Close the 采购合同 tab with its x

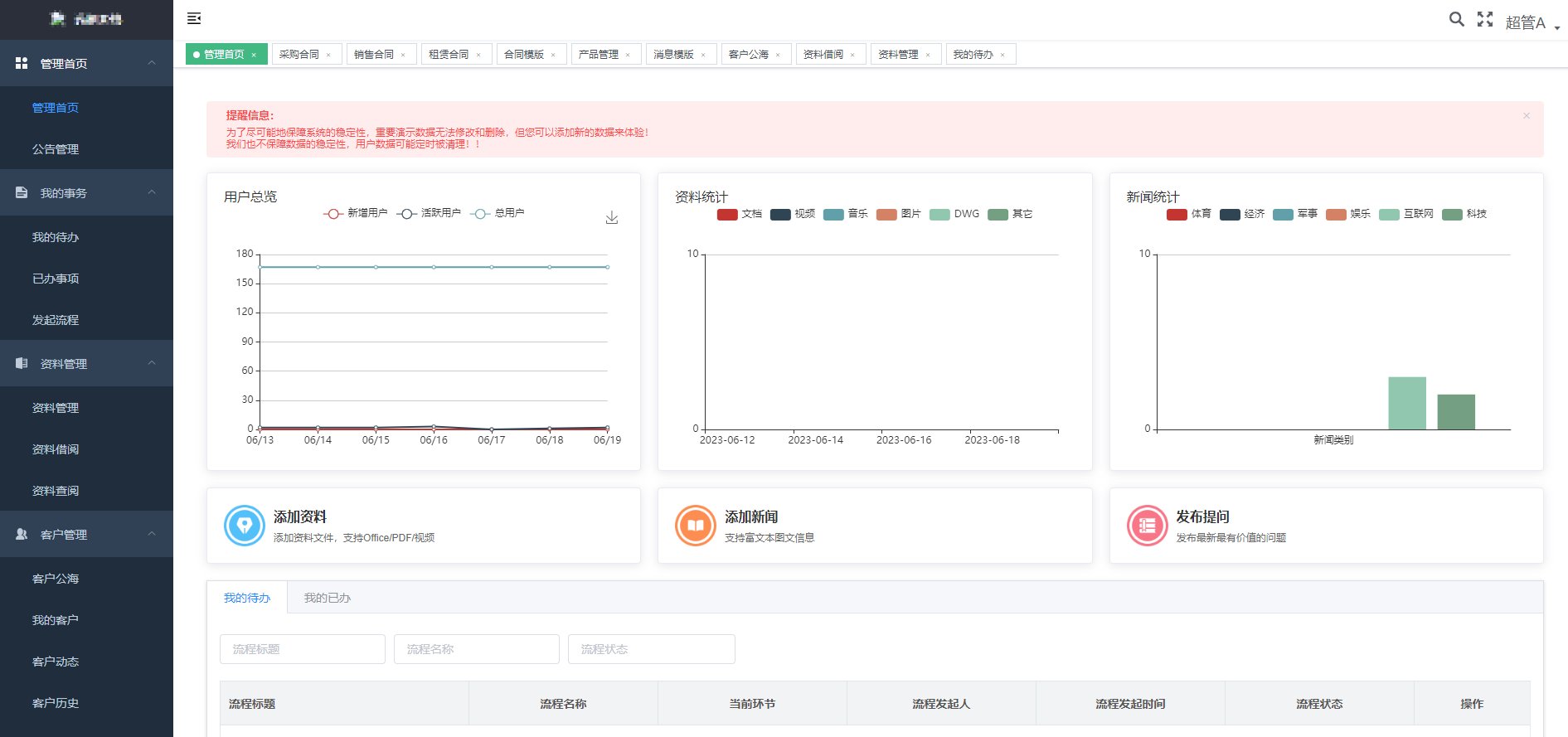point(328,55)
